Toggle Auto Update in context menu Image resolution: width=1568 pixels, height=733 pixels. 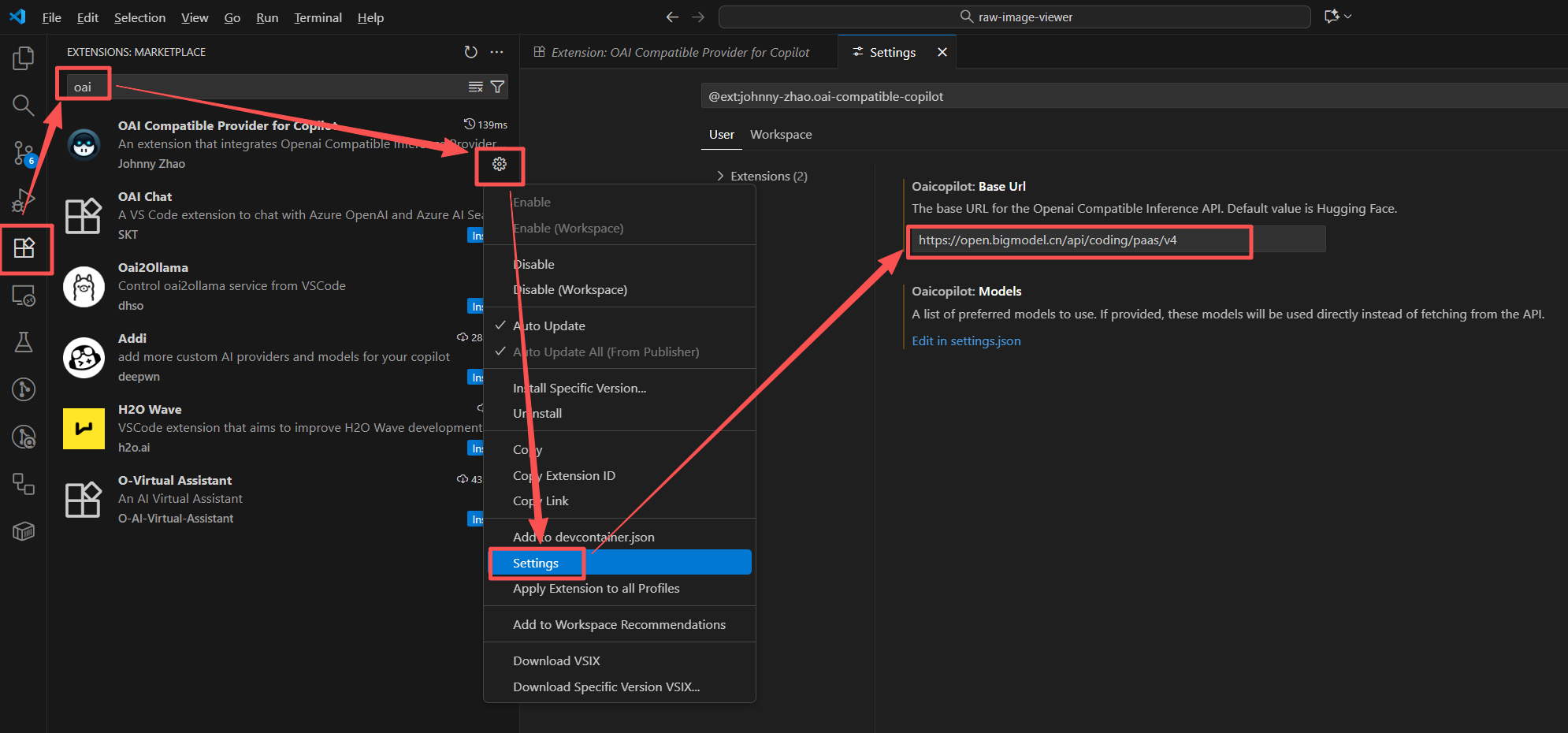point(619,326)
